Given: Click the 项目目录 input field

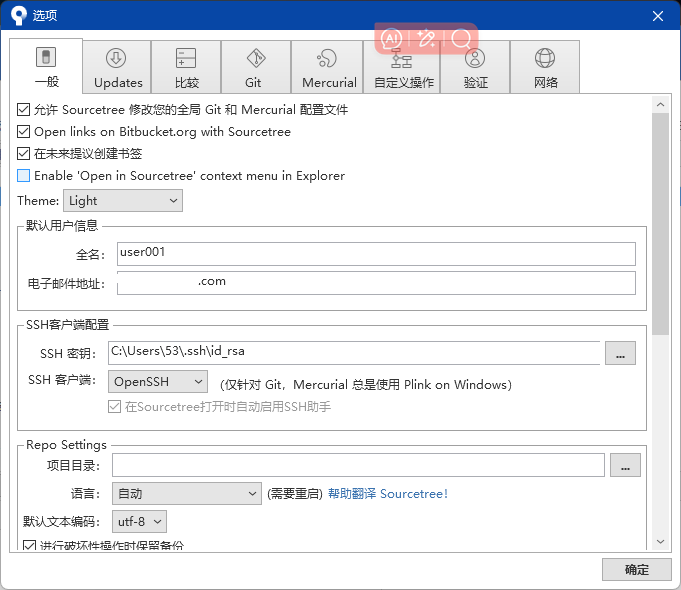Looking at the screenshot, I should [x=358, y=465].
